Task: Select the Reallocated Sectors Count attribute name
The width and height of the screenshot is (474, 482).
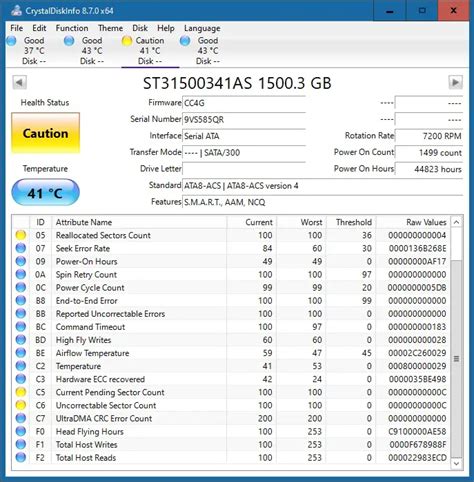Action: pos(103,235)
